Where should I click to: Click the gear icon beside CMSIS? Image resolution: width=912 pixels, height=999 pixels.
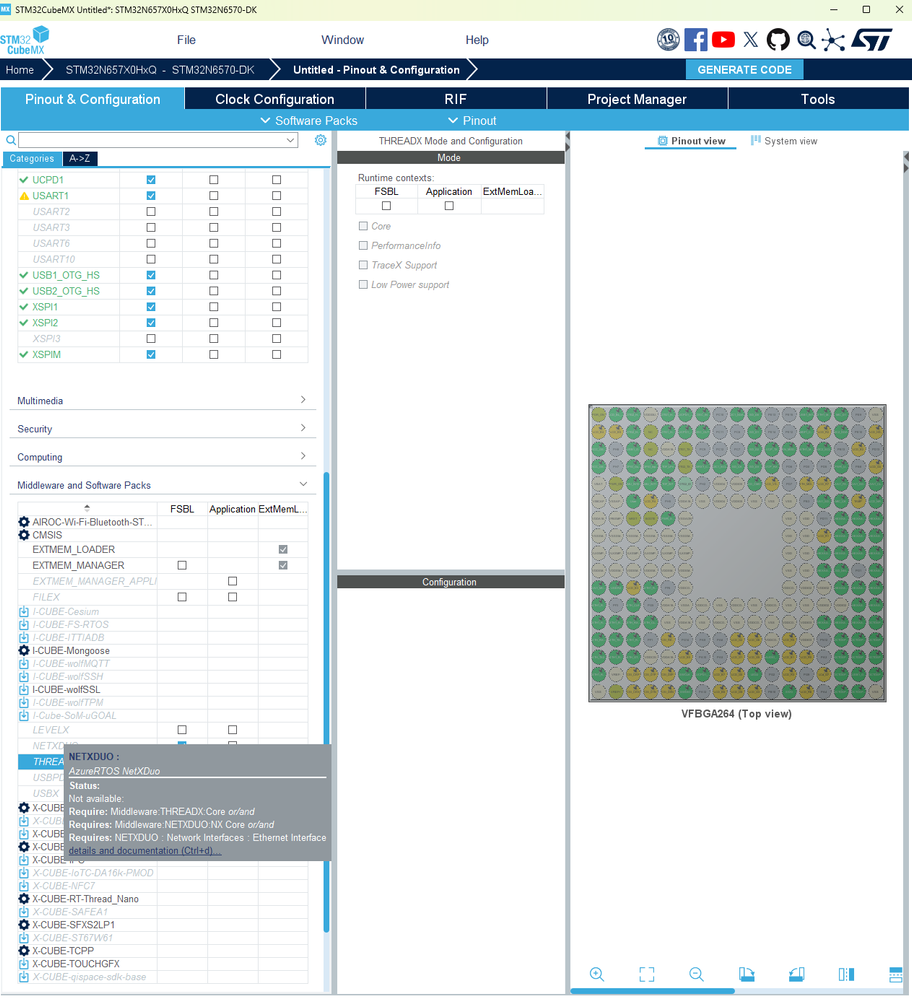pyautogui.click(x=24, y=535)
